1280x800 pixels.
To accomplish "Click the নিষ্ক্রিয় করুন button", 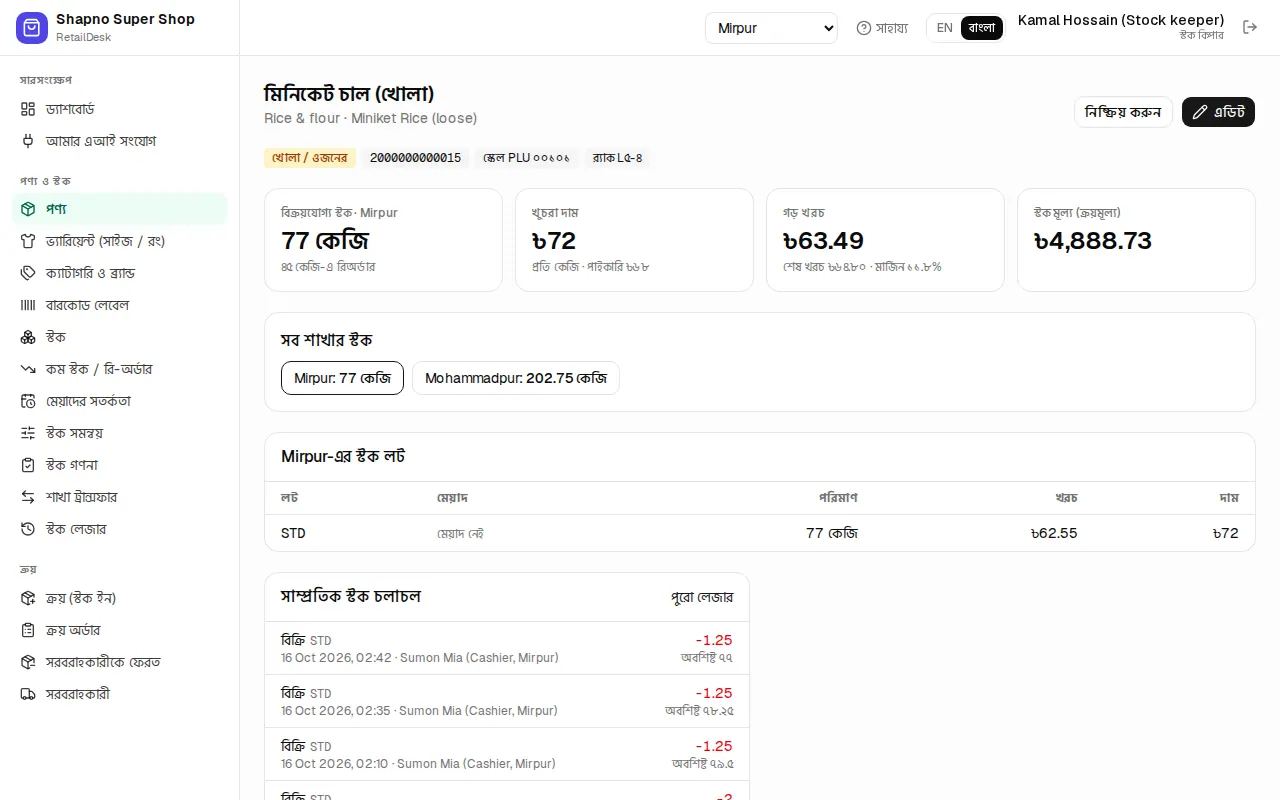I will tap(1123, 112).
